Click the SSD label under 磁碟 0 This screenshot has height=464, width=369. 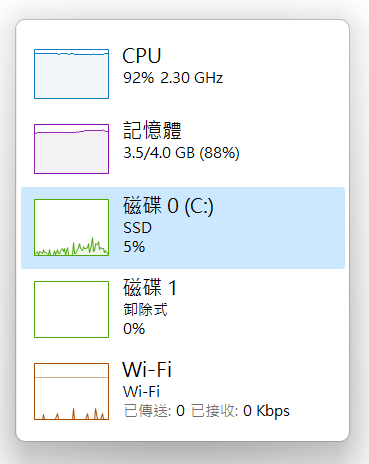click(x=137, y=228)
